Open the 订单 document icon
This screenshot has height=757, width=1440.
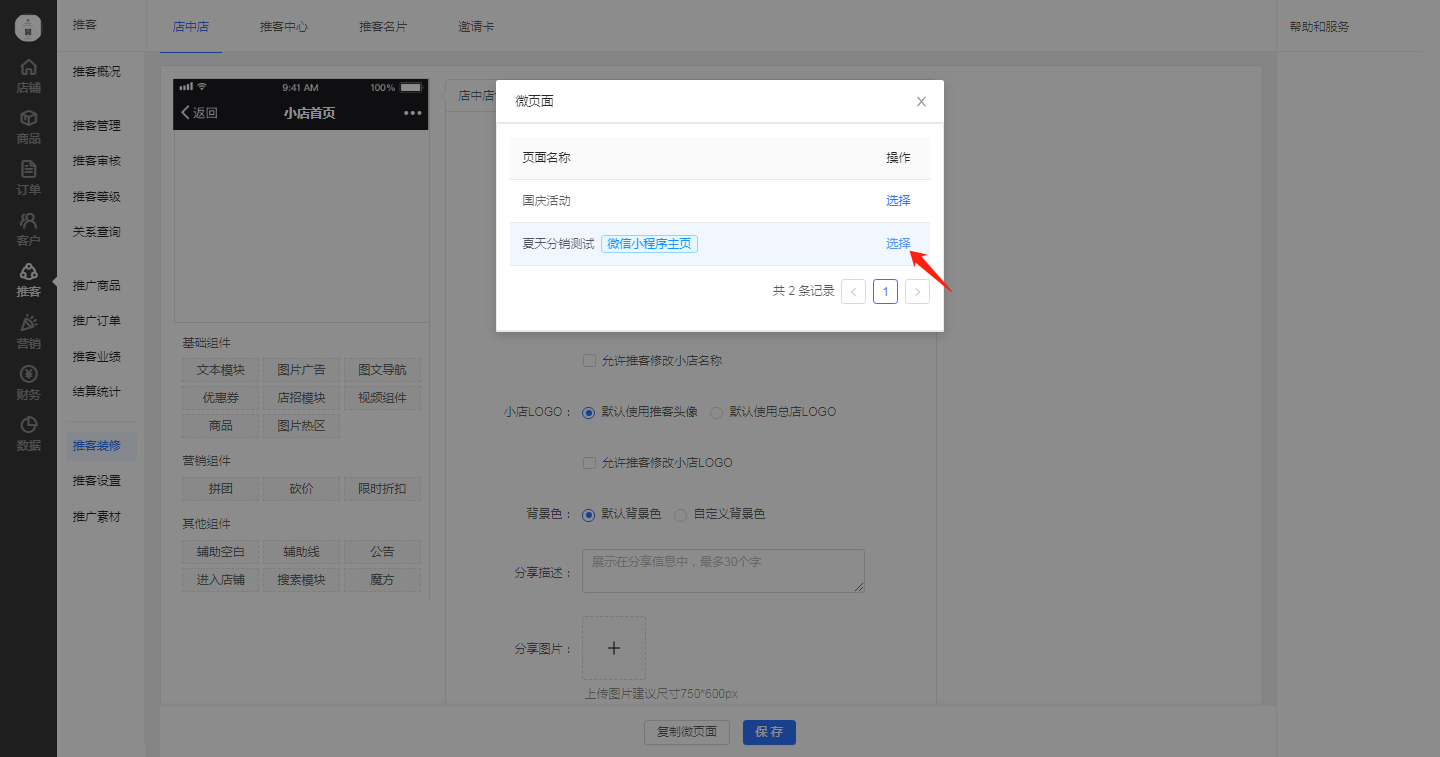pyautogui.click(x=28, y=170)
